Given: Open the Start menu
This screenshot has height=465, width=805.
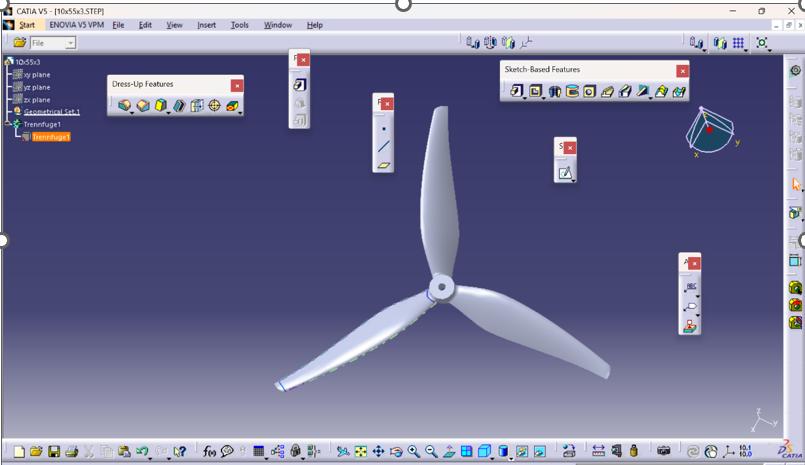Looking at the screenshot, I should pos(27,25).
